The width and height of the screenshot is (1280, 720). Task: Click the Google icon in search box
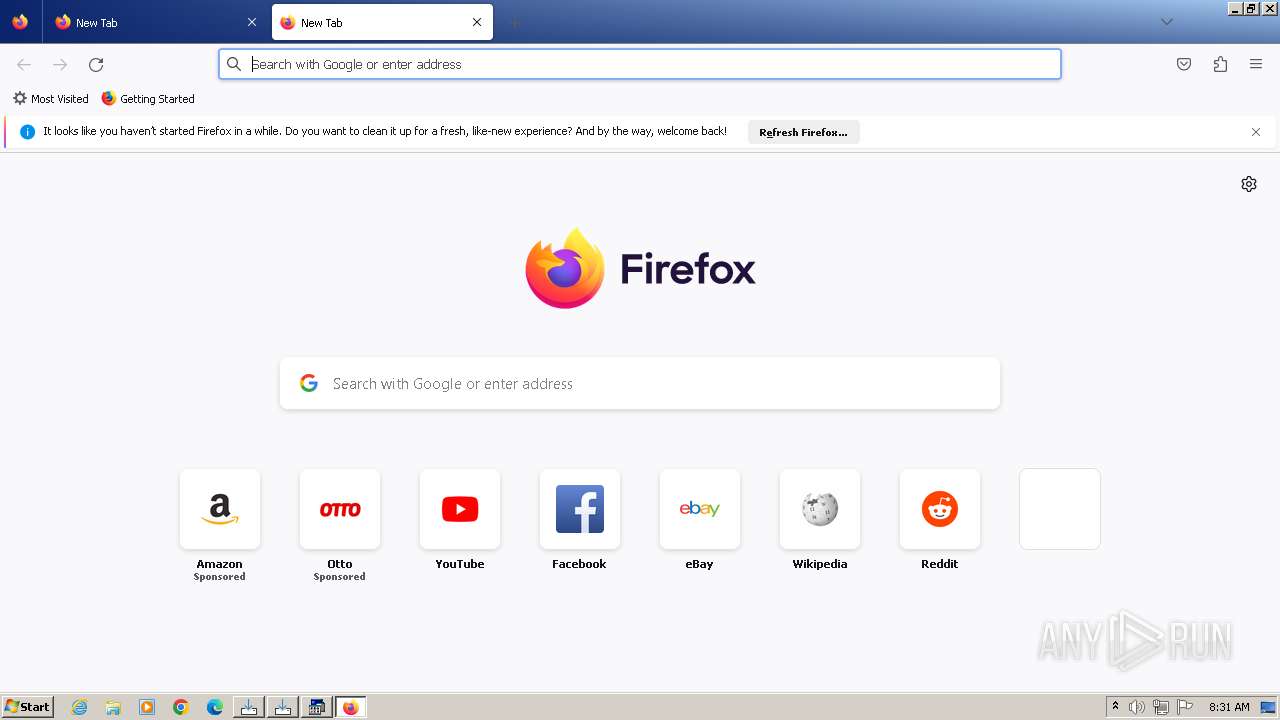coord(309,383)
